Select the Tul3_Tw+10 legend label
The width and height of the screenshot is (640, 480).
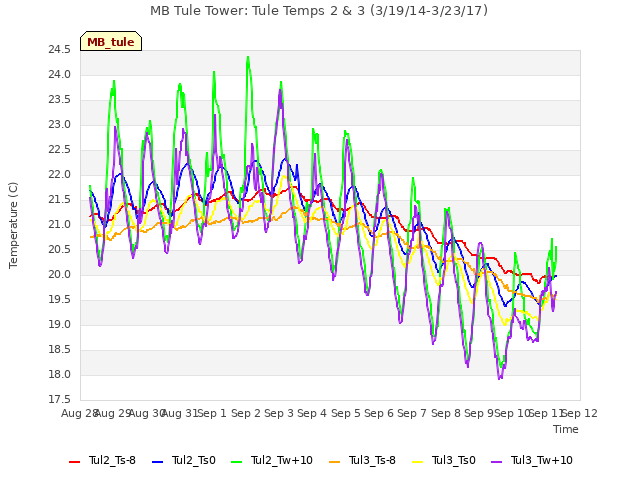[542, 460]
